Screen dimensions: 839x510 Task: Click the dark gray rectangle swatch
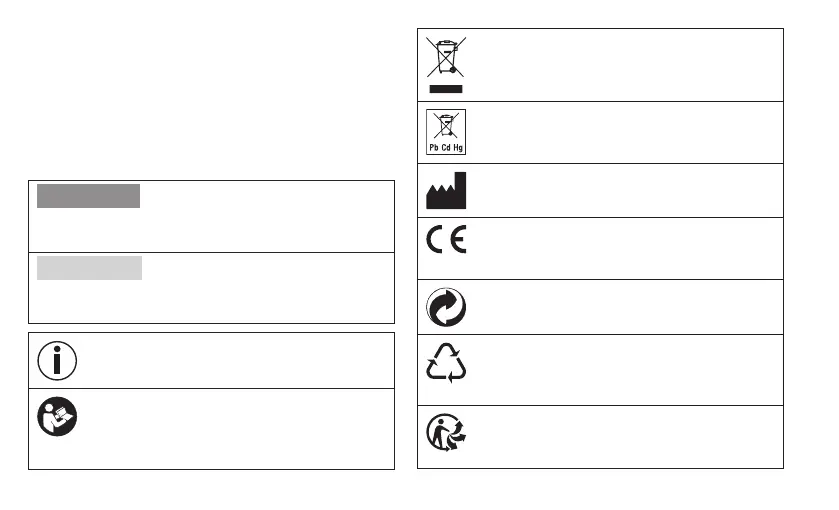tap(88, 196)
